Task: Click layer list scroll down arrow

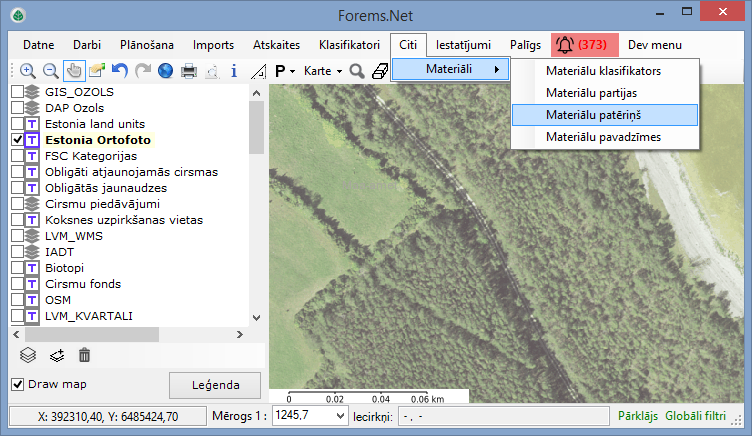Action: point(257,318)
